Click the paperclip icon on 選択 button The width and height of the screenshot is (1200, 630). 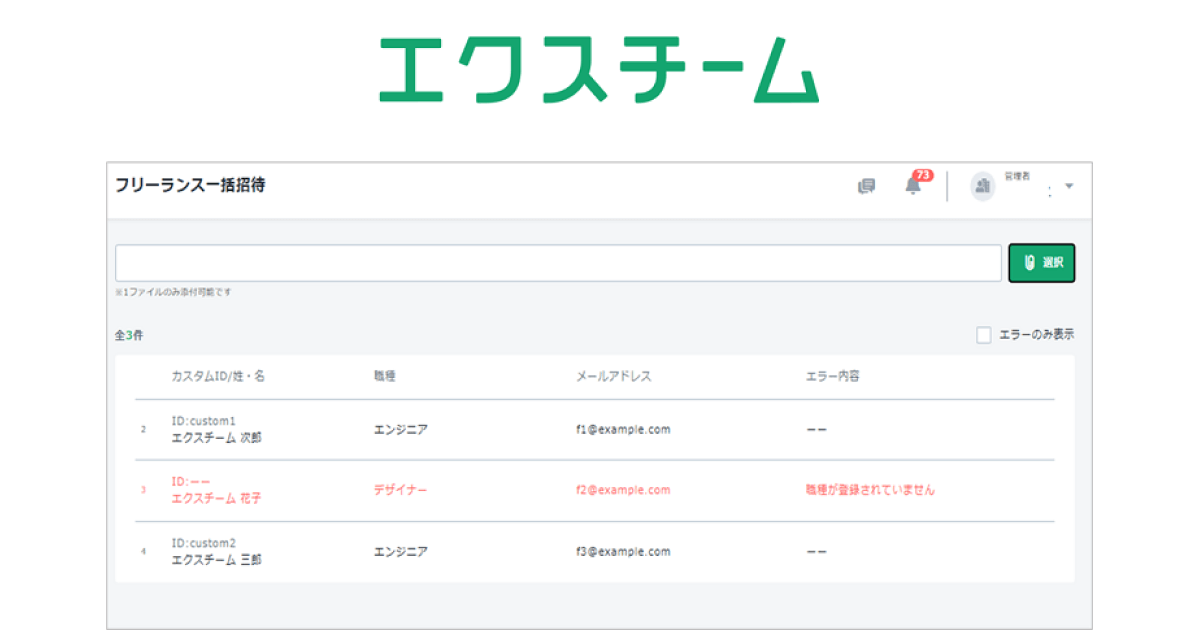click(x=1029, y=263)
